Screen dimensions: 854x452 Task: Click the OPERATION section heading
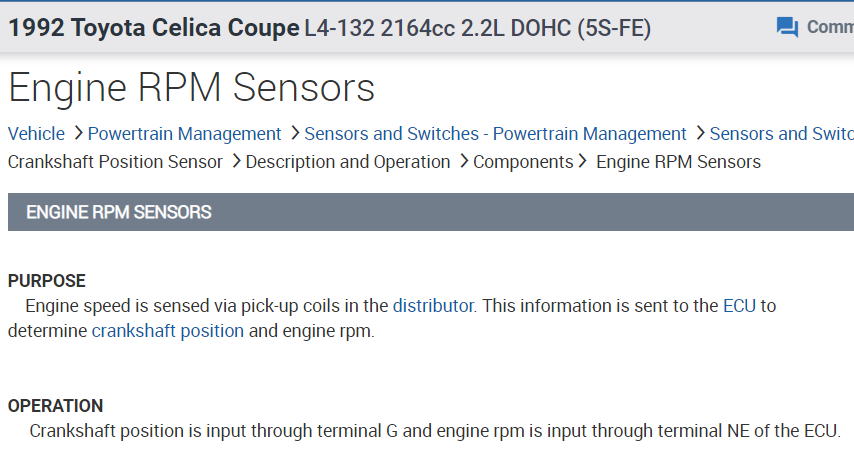(56, 406)
